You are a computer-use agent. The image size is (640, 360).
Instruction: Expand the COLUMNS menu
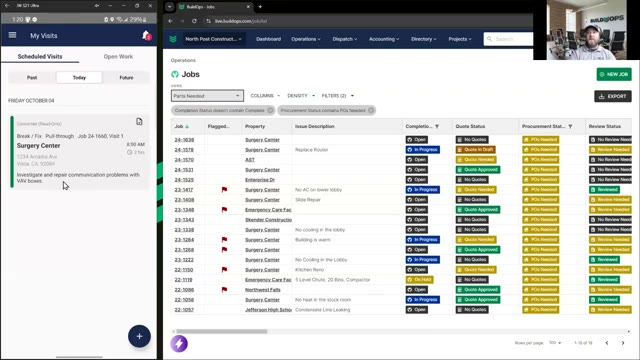(265, 96)
